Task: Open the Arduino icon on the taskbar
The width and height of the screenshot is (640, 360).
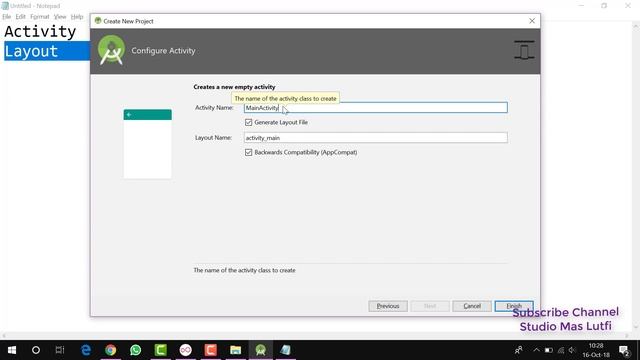Action: point(185,350)
